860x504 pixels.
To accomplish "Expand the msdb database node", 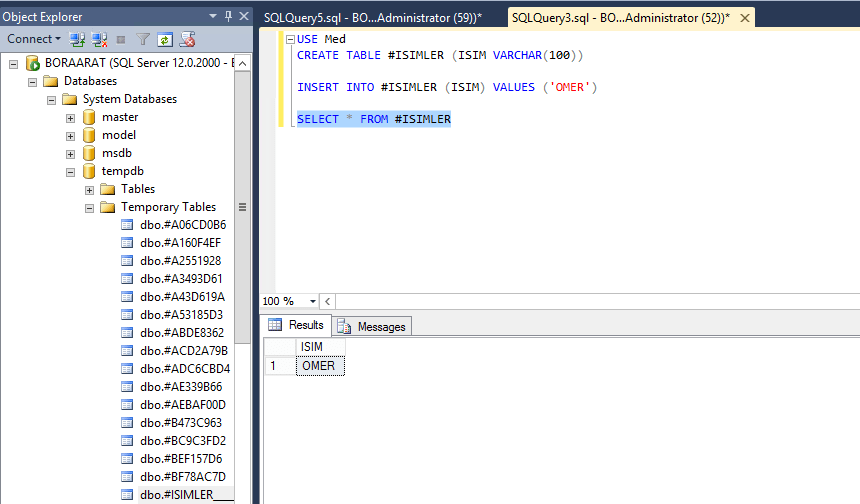I will point(70,154).
